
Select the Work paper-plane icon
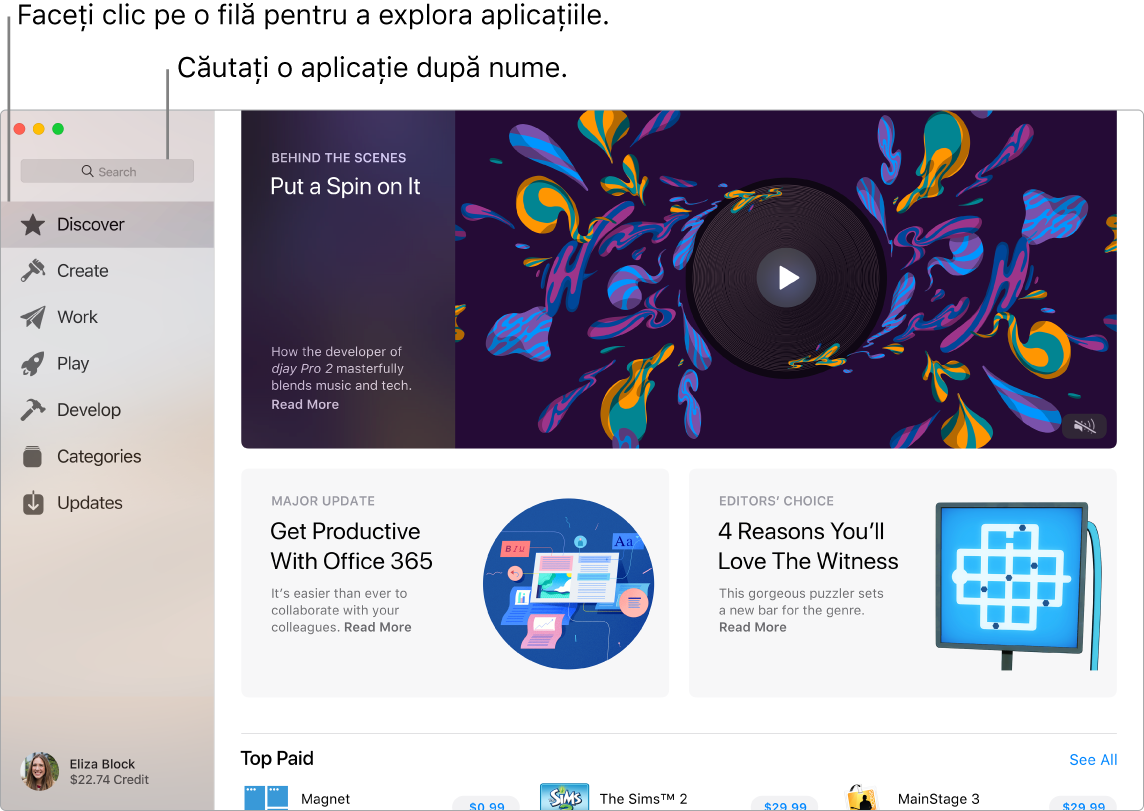[x=31, y=317]
